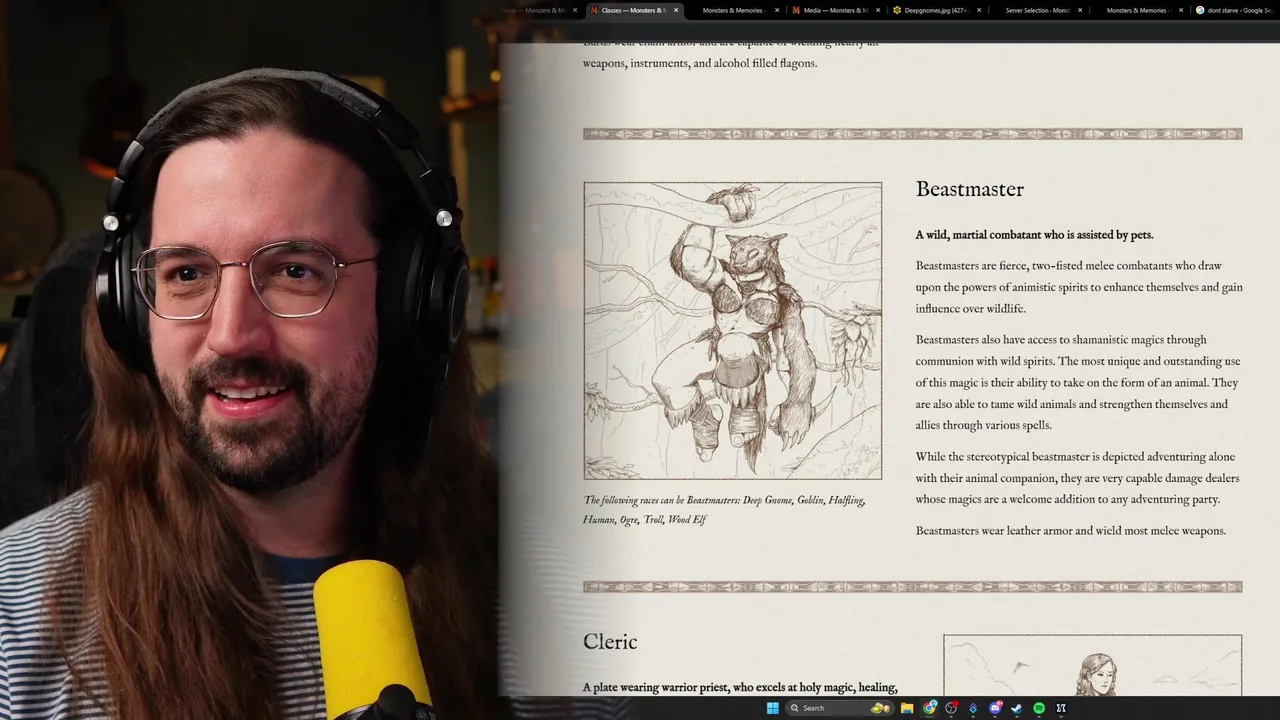Screen dimensions: 1280x720
Task: Close the Server Selection tab
Action: click(1080, 10)
